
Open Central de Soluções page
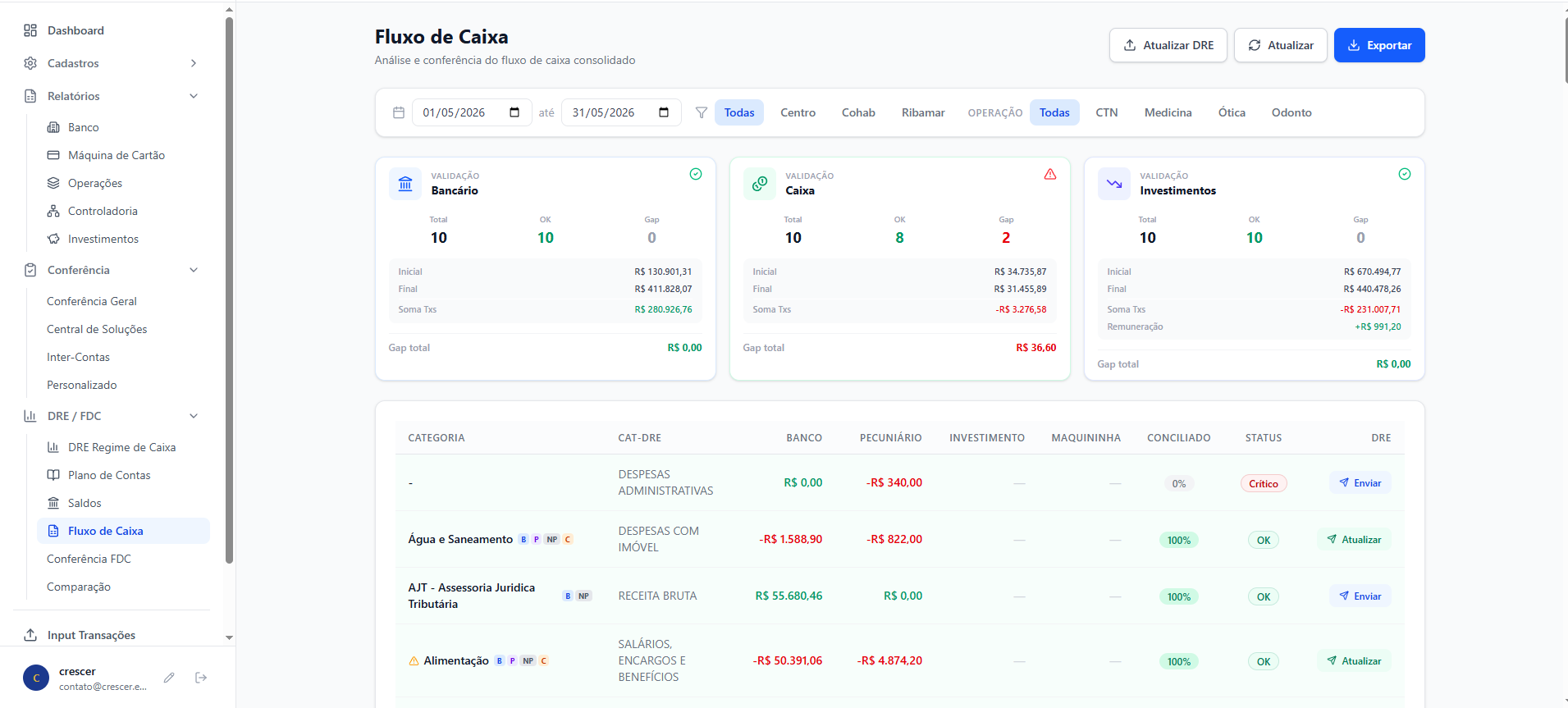tap(97, 329)
